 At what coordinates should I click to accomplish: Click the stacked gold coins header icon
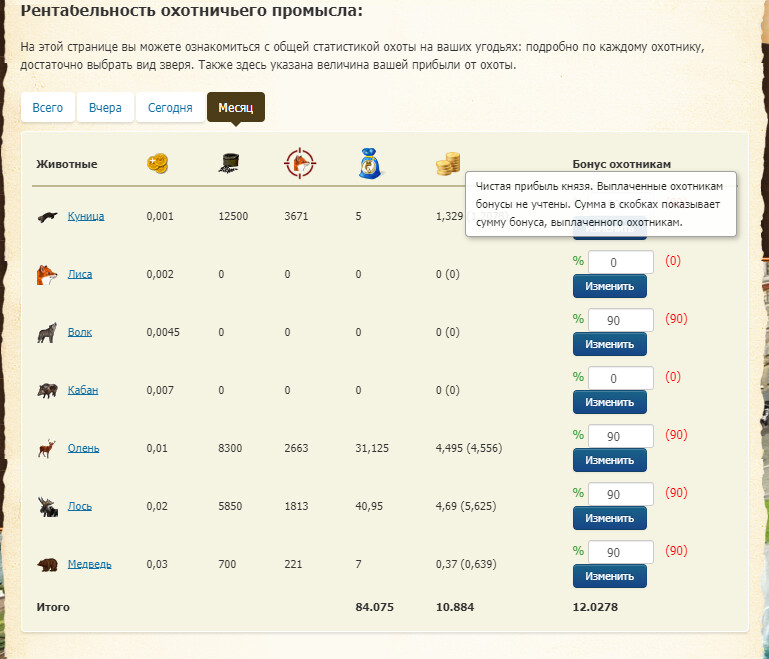coord(448,164)
